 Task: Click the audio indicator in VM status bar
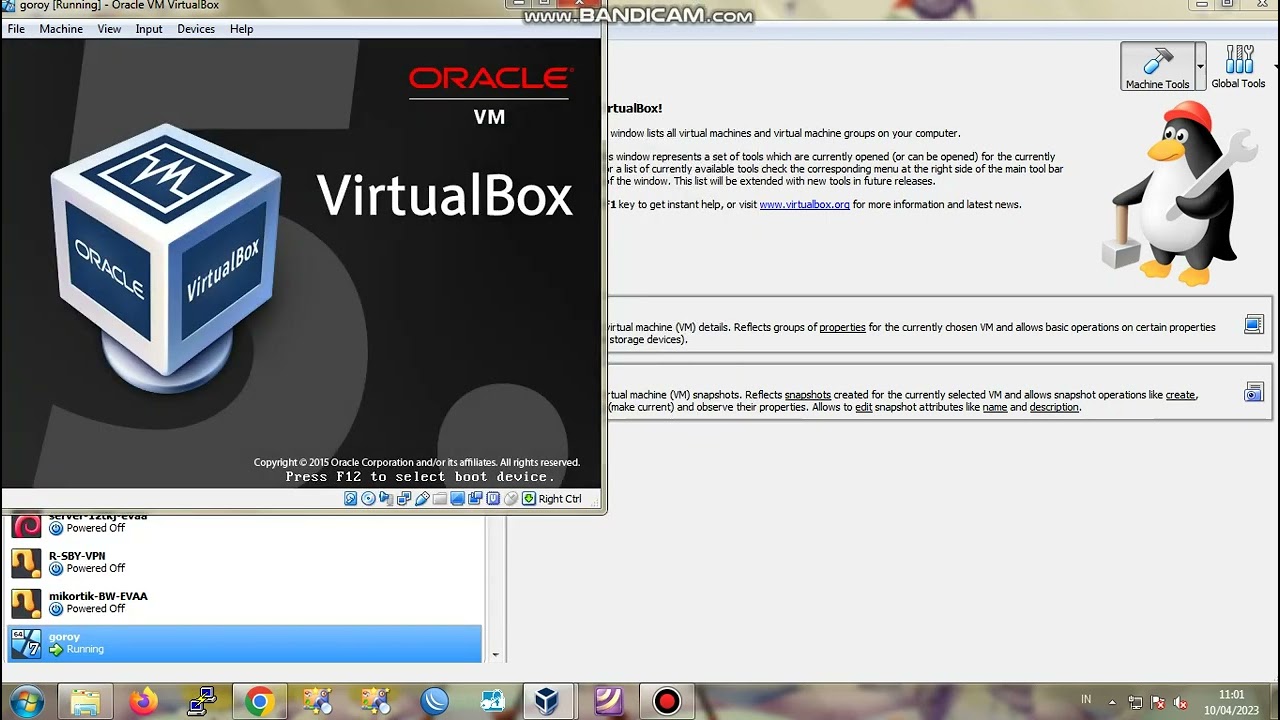tap(385, 498)
